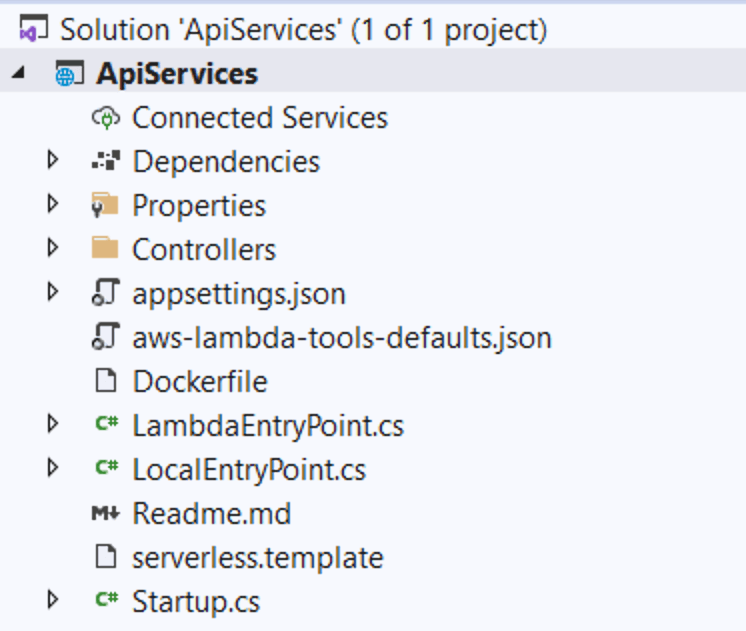
Task: Click the C# icon beside LocalEntryPoint.cs
Action: point(107,467)
